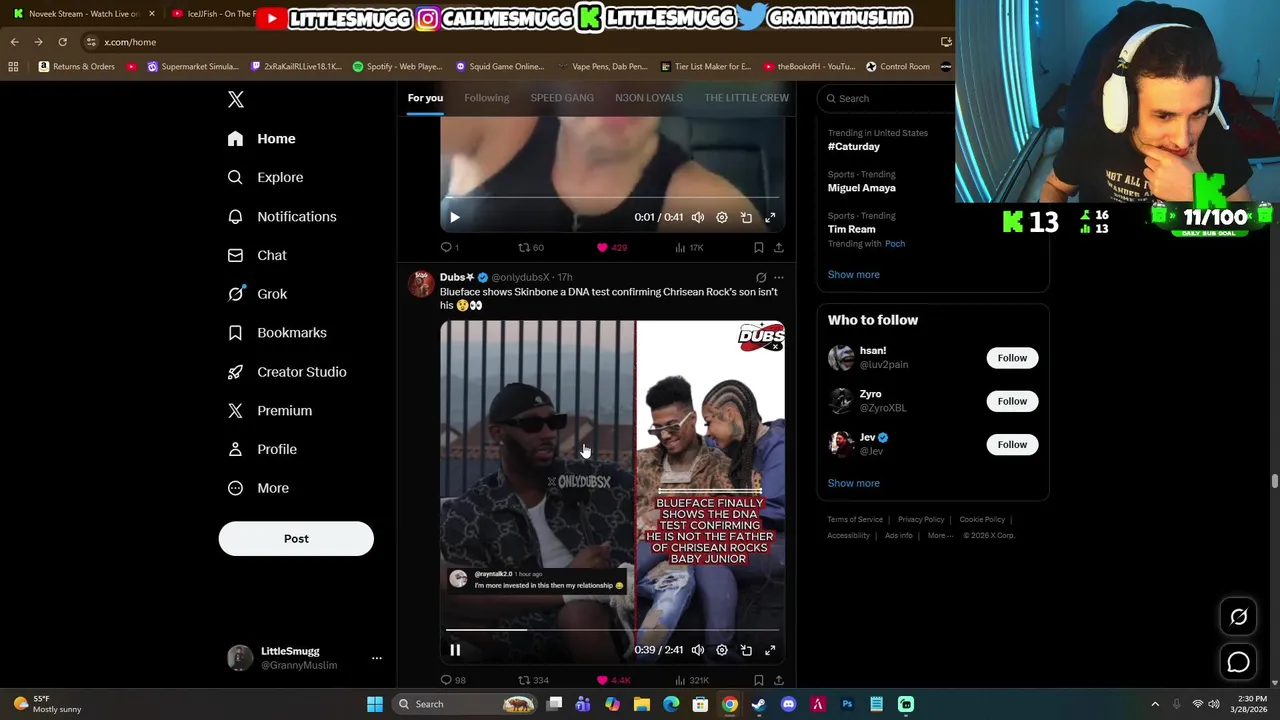Viewport: 1280px width, 720px height.
Task: Open the Miguel Amaya trending topic
Action: 862,188
